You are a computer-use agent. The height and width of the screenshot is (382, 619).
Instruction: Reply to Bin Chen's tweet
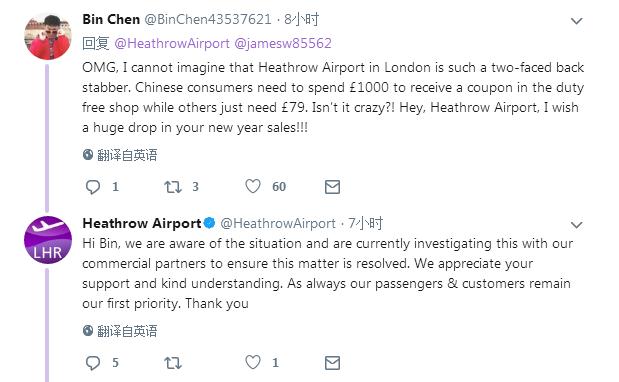coord(93,187)
